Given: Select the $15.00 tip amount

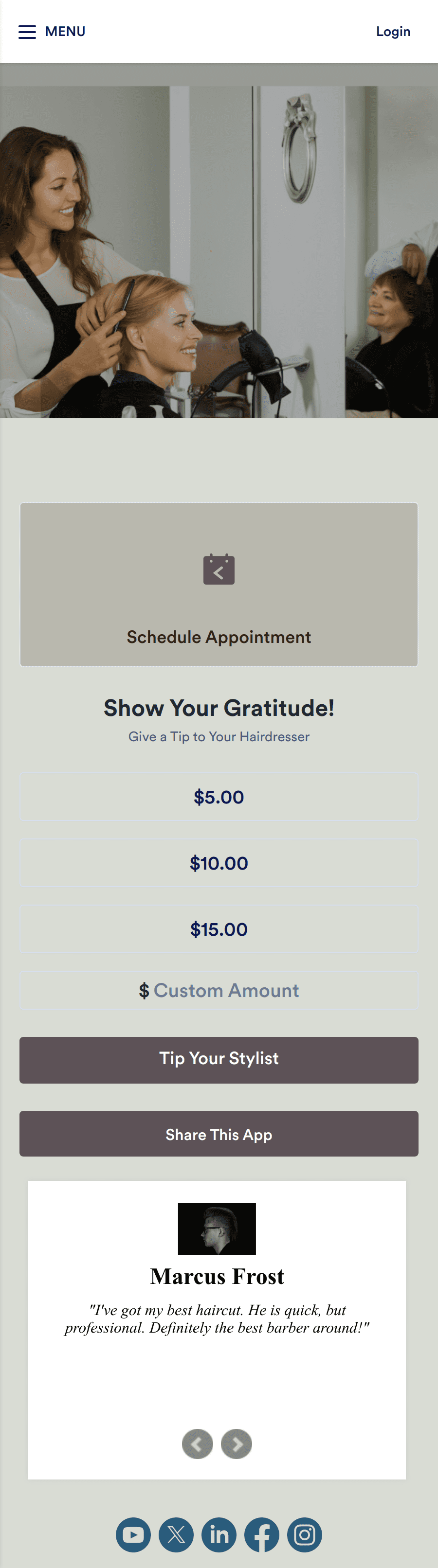Looking at the screenshot, I should click(219, 929).
